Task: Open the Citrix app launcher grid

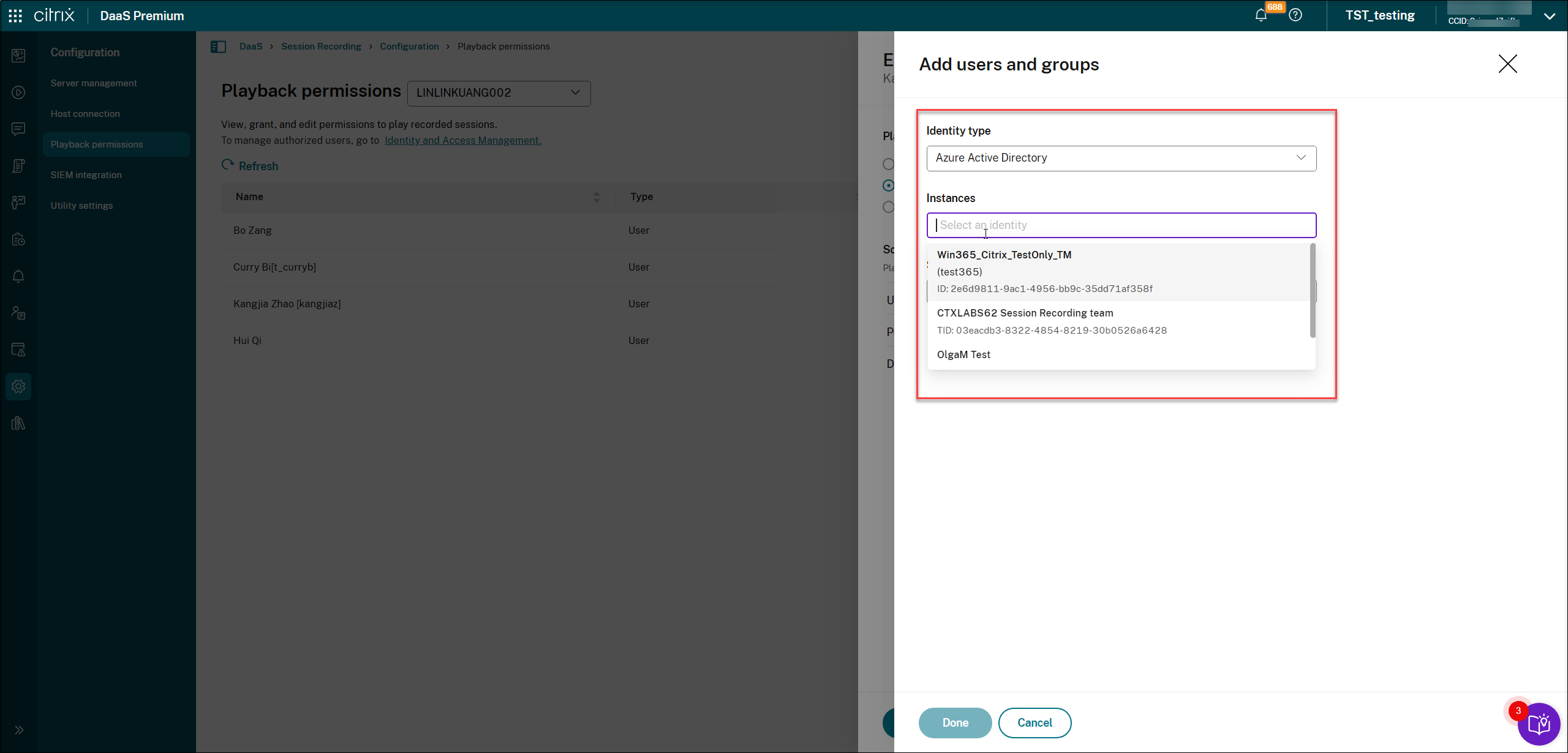Action: point(15,15)
